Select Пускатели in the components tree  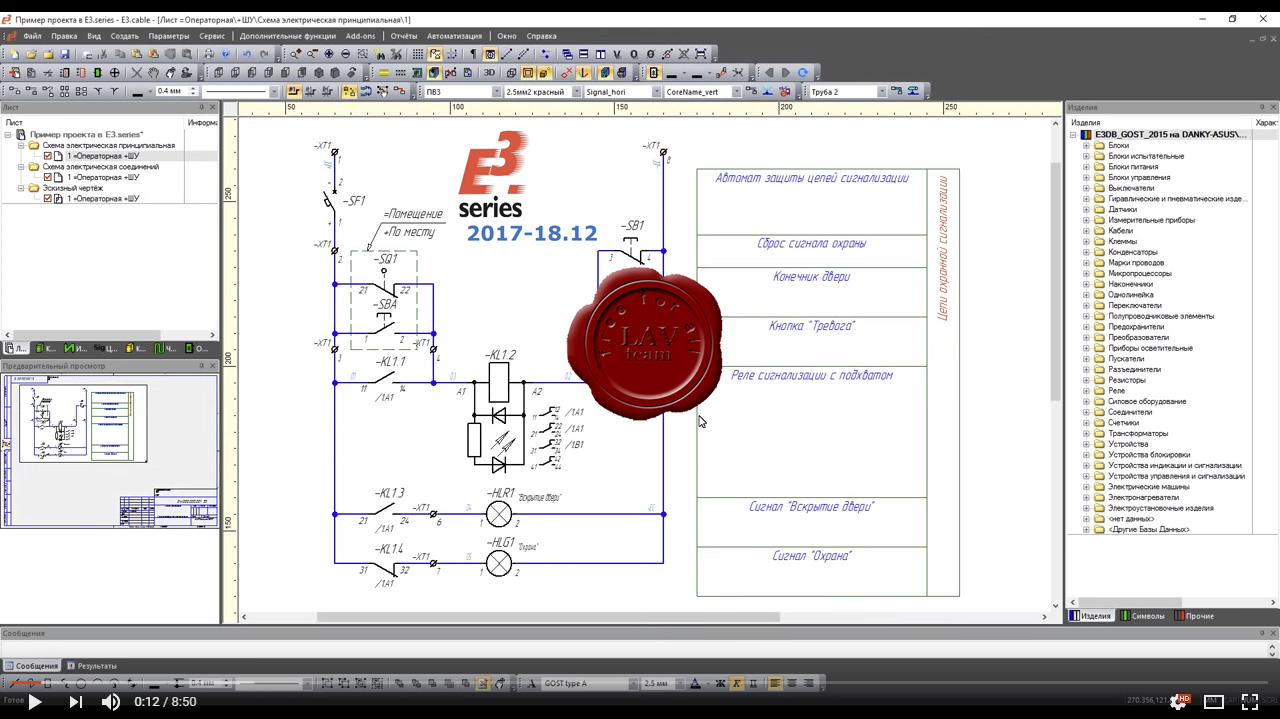point(1125,358)
